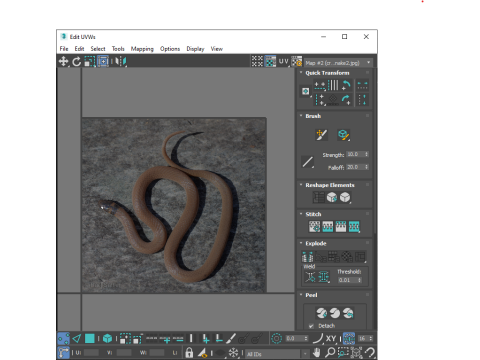Select the Move selected subobject tool
This screenshot has height=360, width=480.
click(63, 61)
